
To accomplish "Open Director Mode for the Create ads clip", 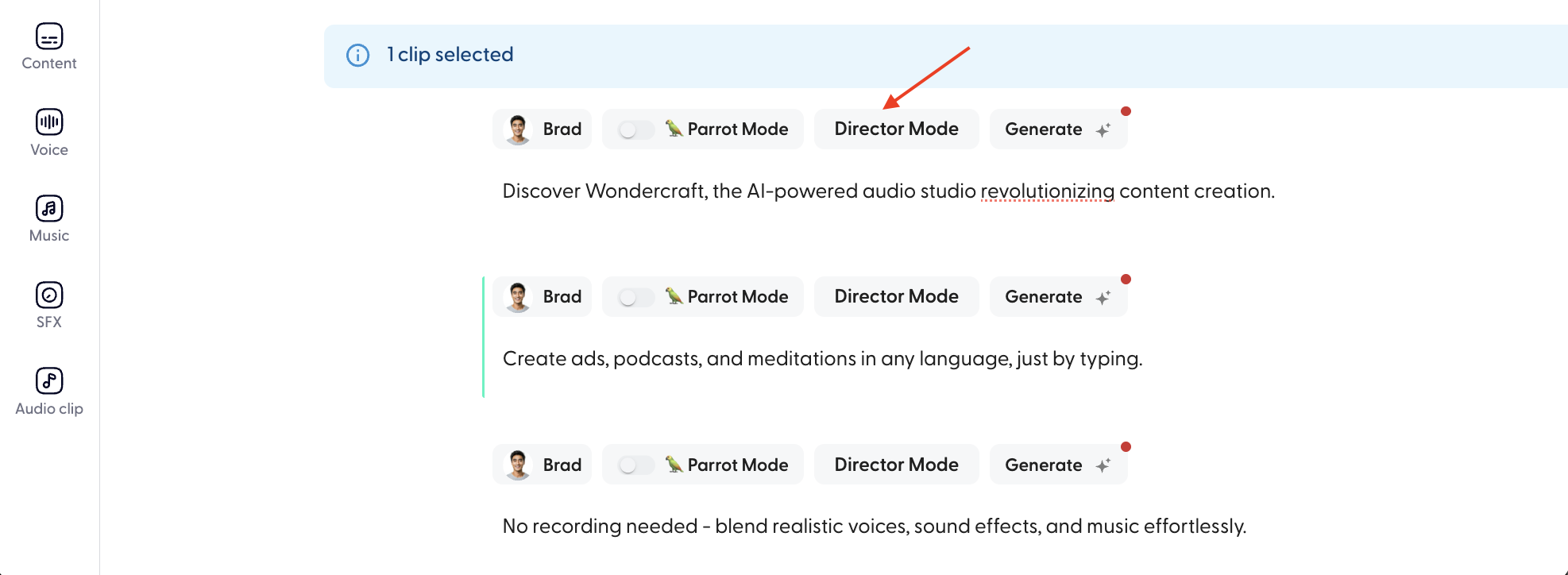I will (896, 296).
